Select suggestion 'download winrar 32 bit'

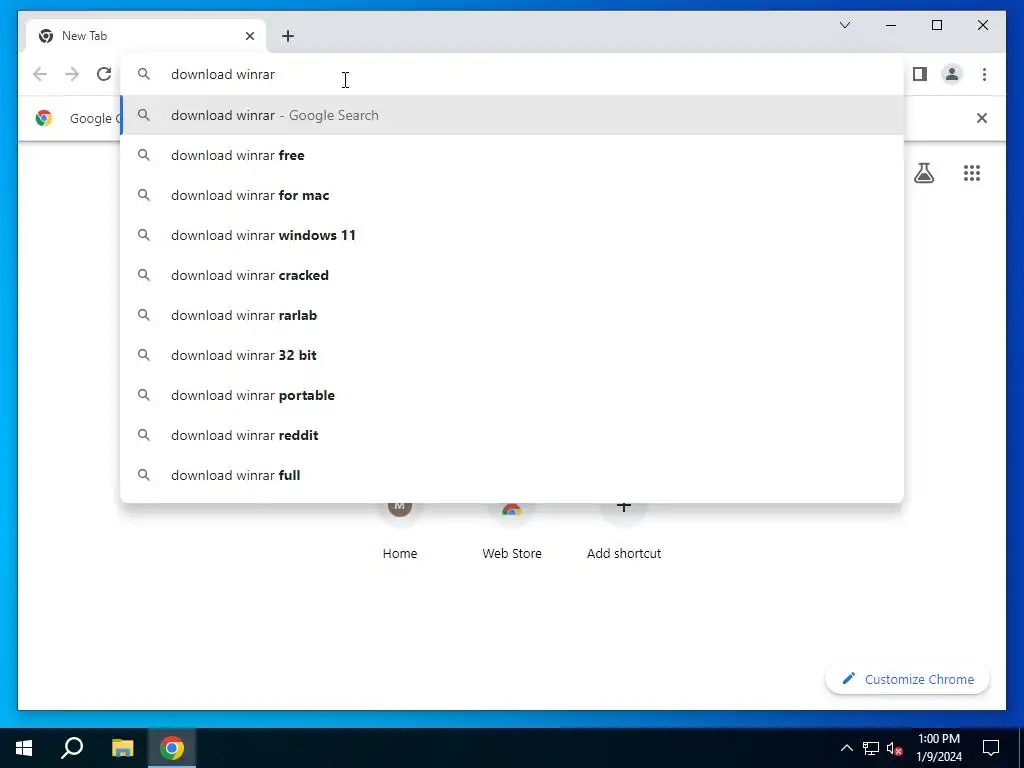point(512,355)
